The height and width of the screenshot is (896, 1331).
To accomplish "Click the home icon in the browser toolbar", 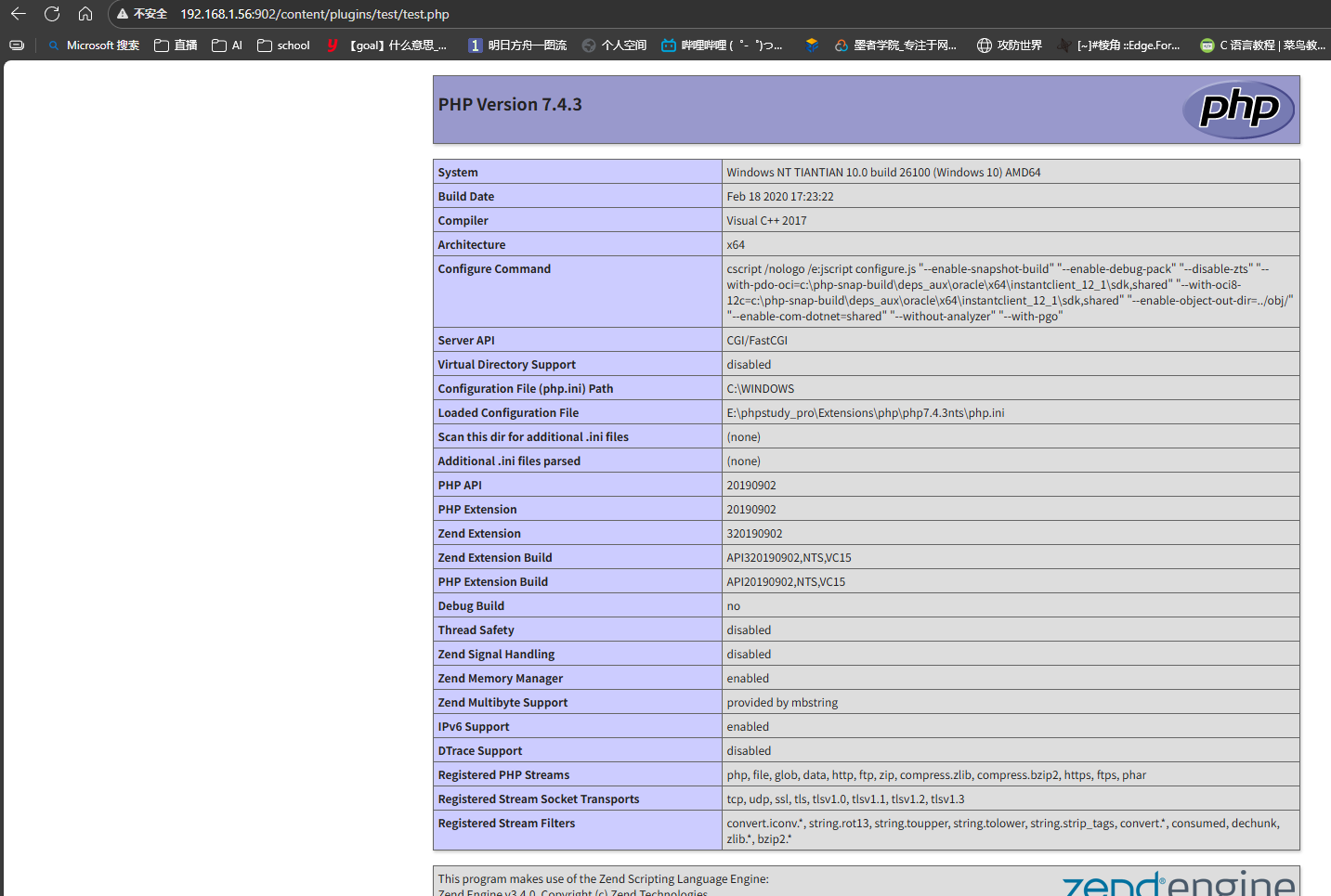I will coord(85,14).
